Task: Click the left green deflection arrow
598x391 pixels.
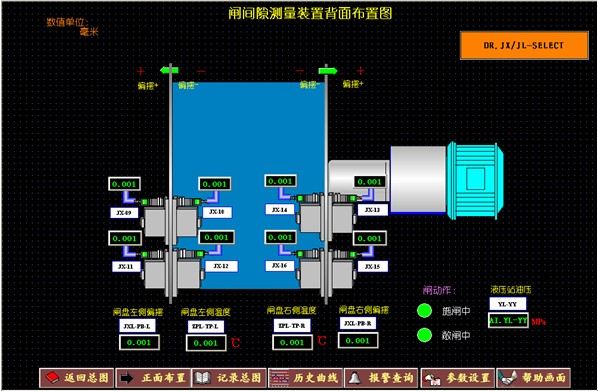Action: click(169, 70)
